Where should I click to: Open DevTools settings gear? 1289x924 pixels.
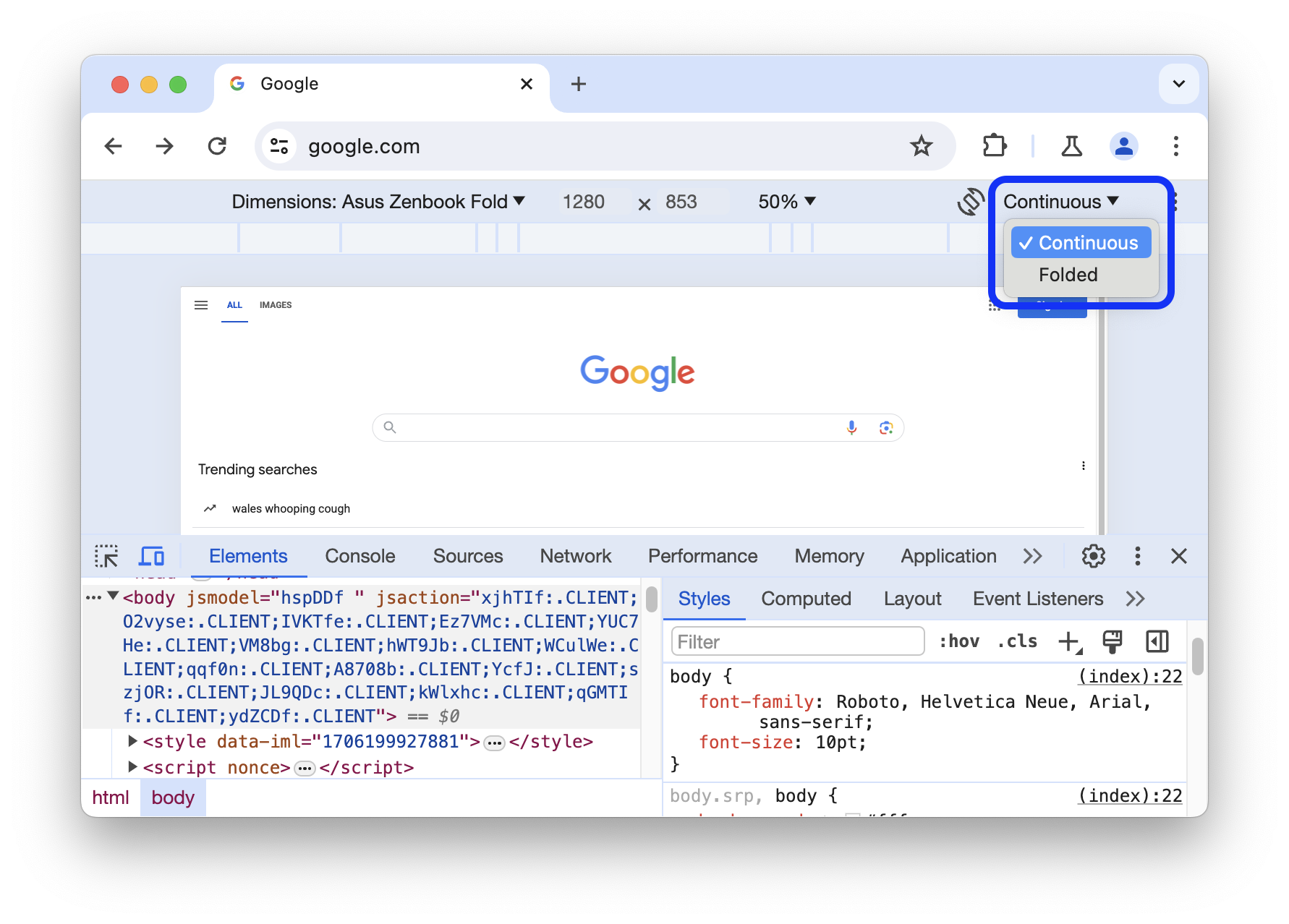click(1092, 556)
